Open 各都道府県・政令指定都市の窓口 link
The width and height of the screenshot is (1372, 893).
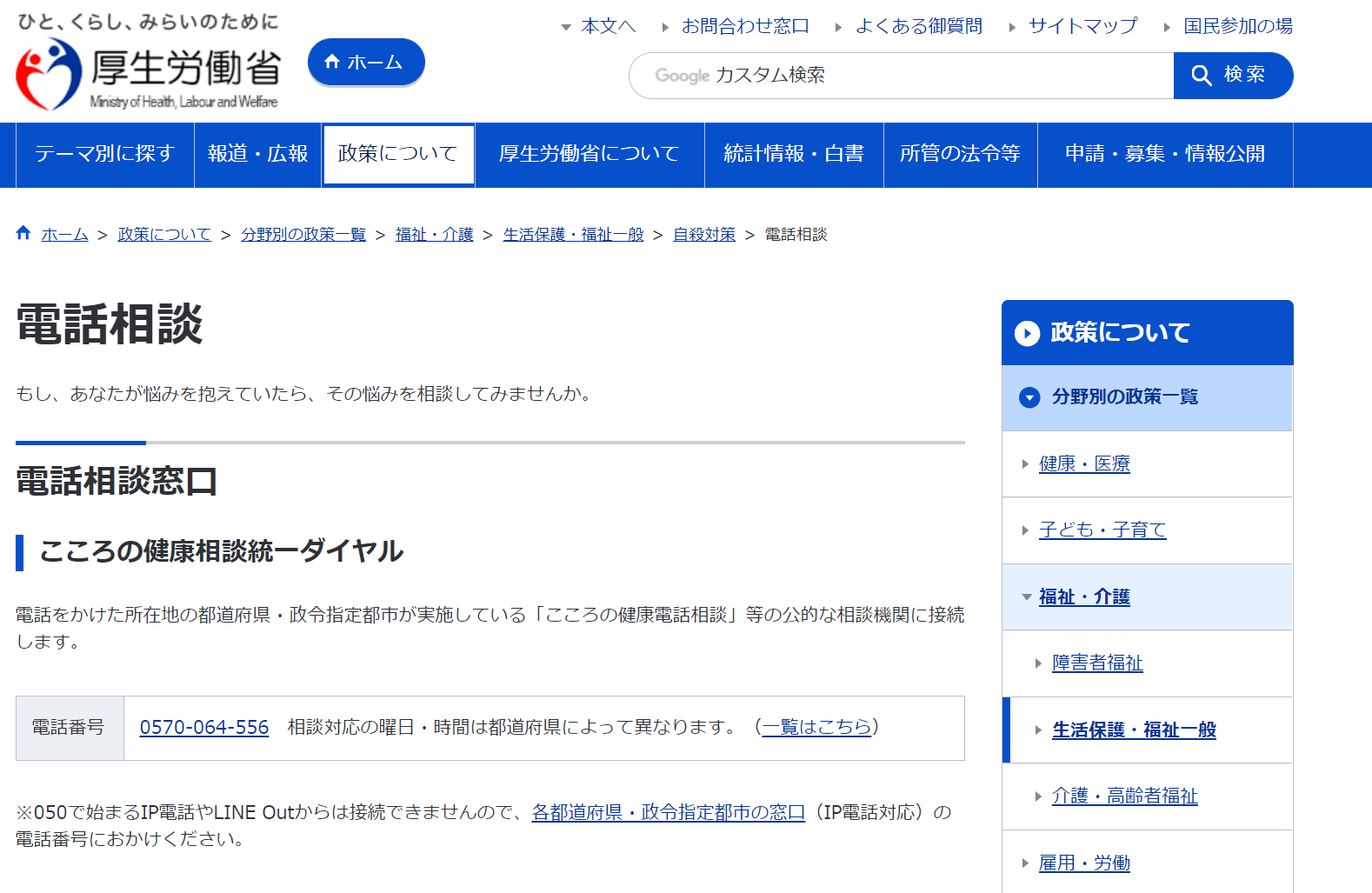click(x=668, y=812)
